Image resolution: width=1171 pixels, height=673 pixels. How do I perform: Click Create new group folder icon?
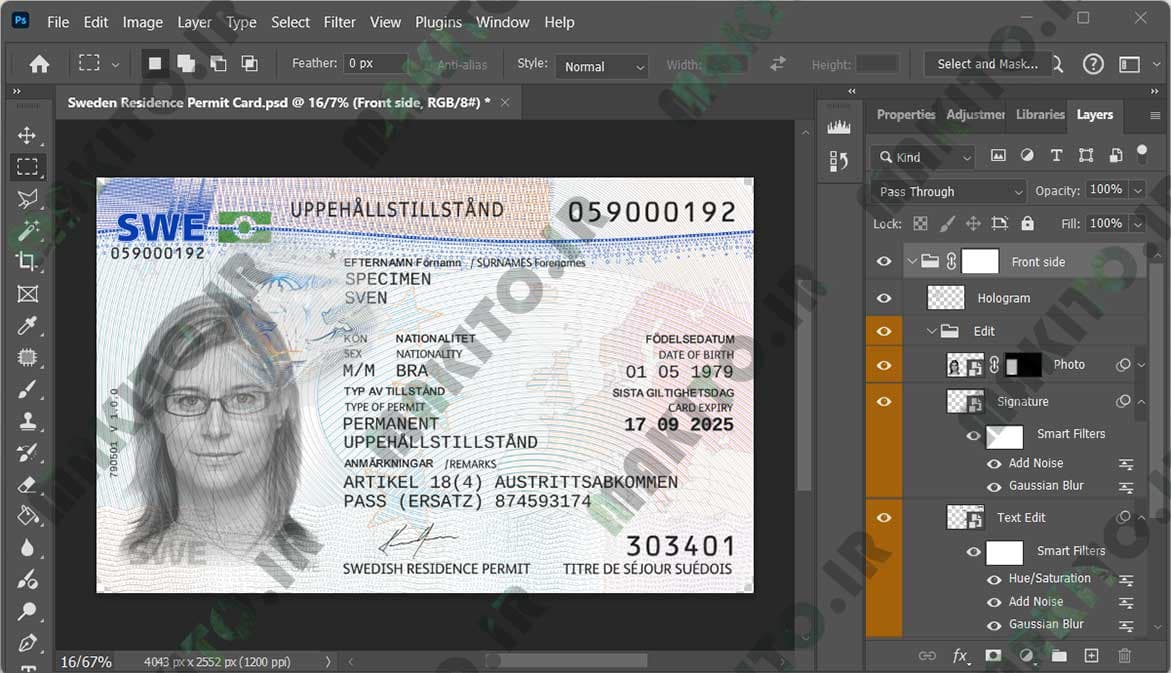click(1059, 656)
